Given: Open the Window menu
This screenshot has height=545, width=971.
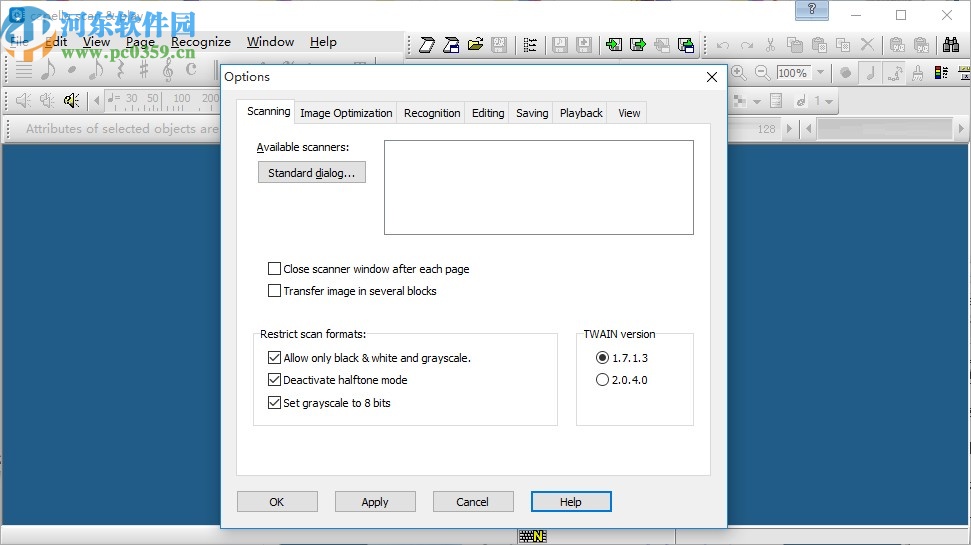Looking at the screenshot, I should tap(270, 41).
